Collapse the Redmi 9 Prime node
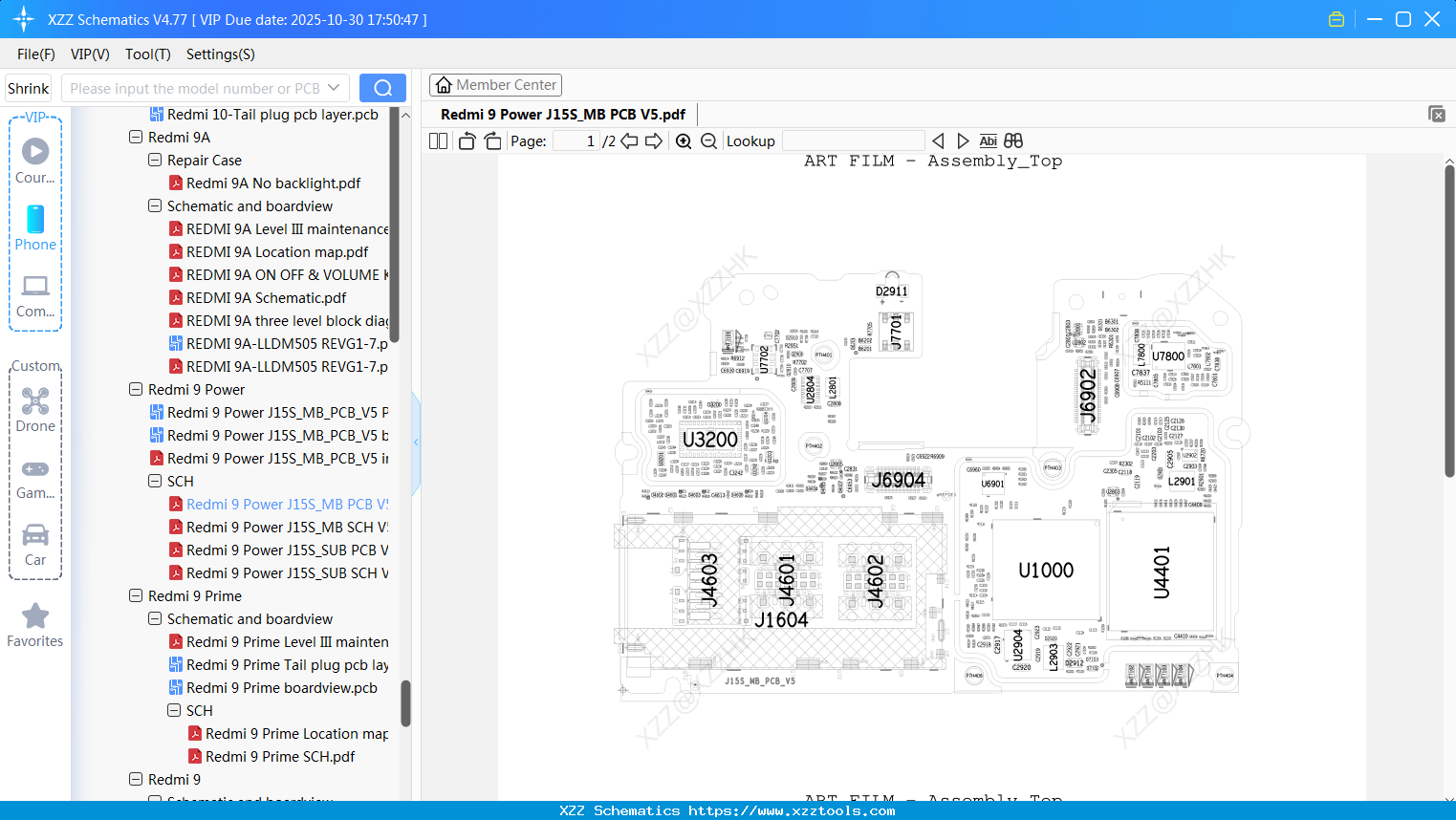The height and width of the screenshot is (820, 1456). pyautogui.click(x=136, y=595)
